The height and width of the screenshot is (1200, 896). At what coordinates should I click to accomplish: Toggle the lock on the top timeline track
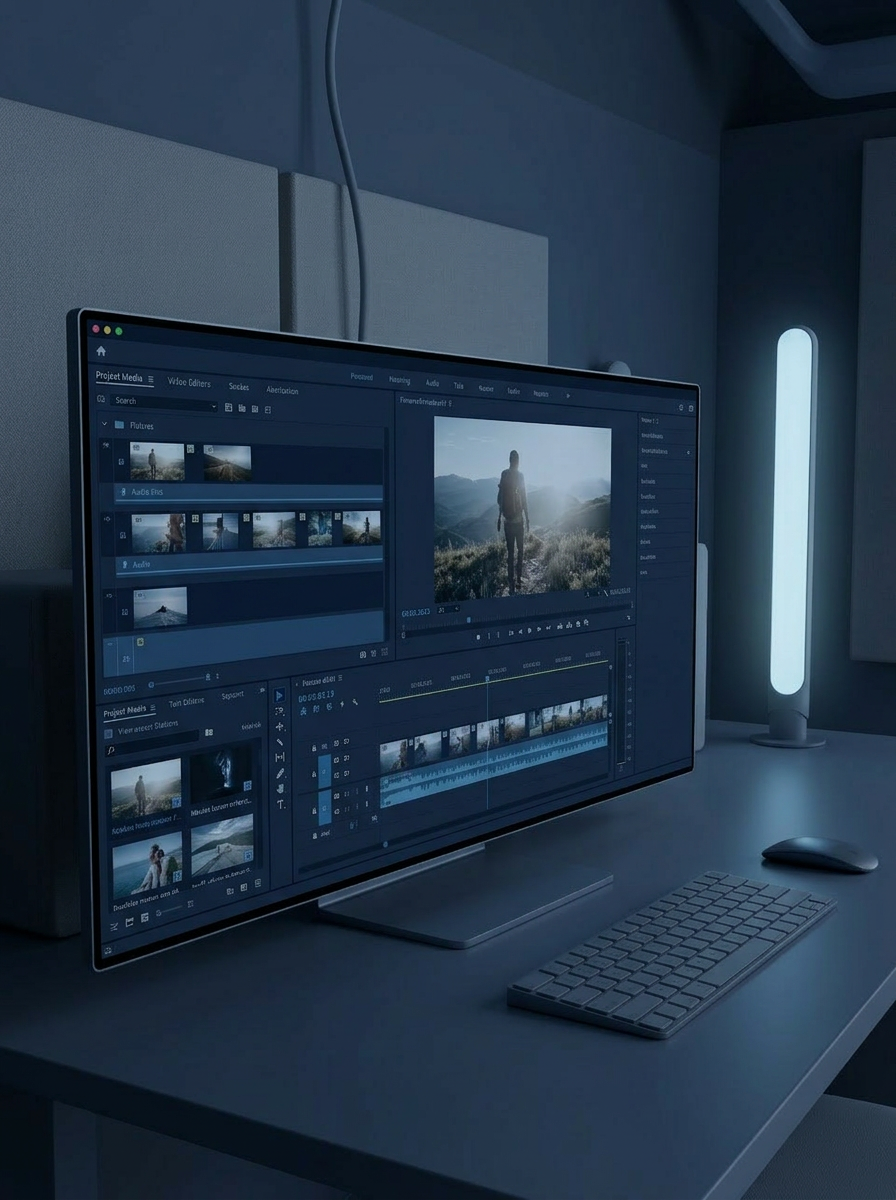(x=314, y=746)
